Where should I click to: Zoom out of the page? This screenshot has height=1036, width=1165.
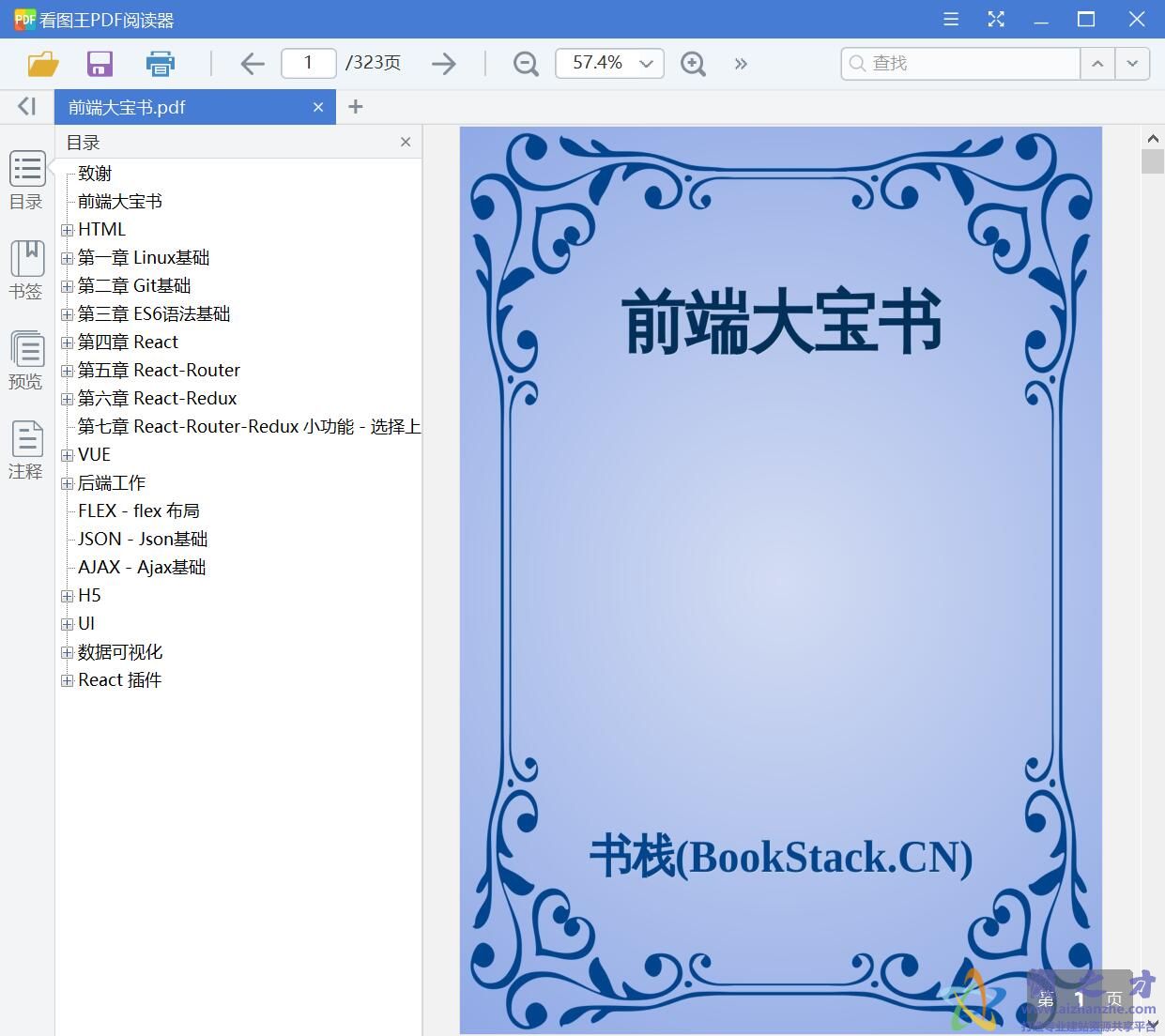(x=525, y=63)
